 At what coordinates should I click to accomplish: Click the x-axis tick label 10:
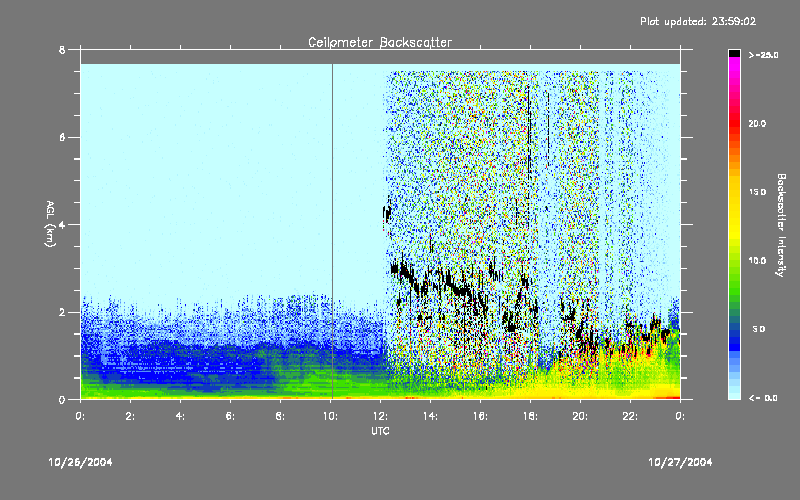[330, 416]
